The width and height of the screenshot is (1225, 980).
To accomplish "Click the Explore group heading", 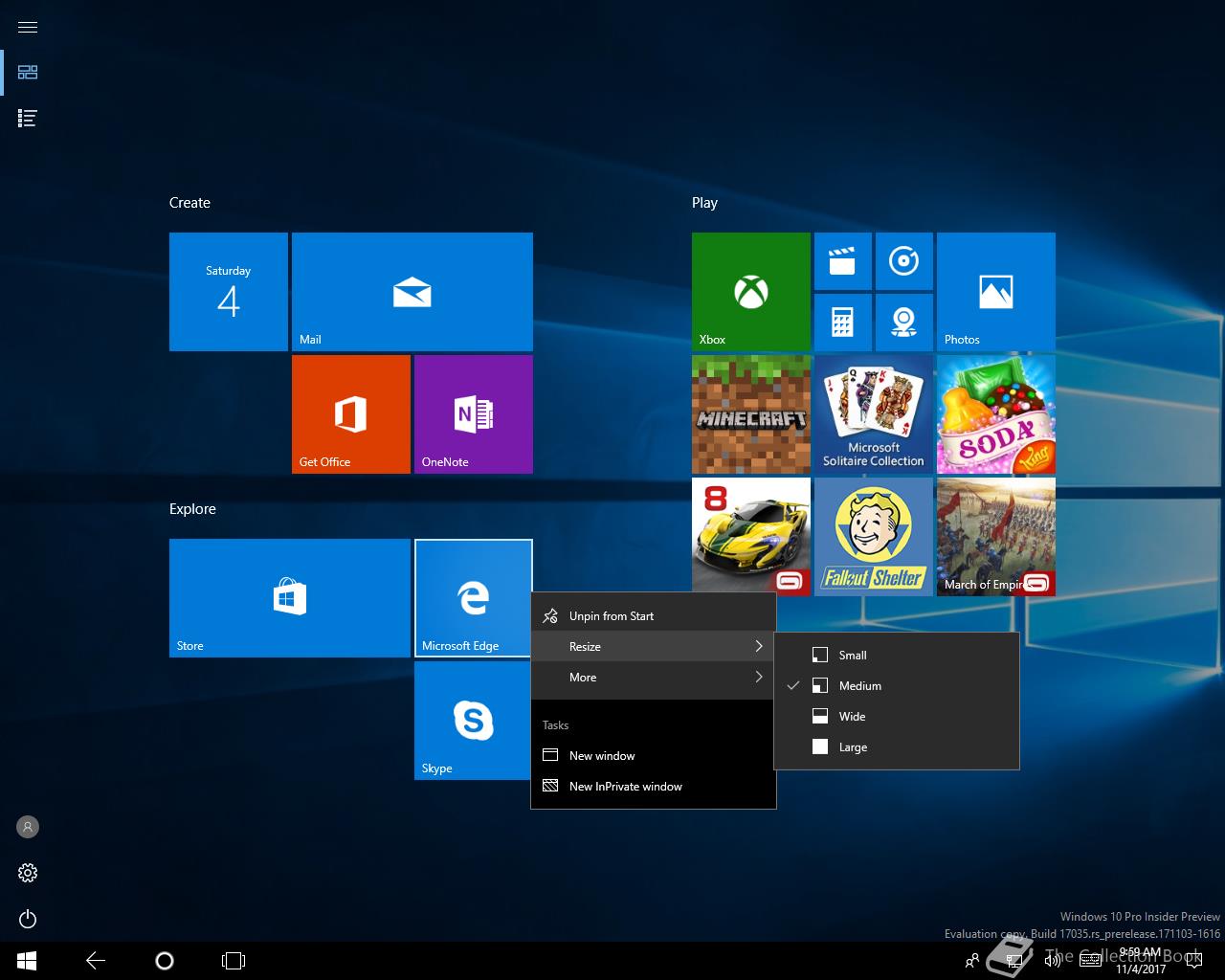I will coord(192,509).
